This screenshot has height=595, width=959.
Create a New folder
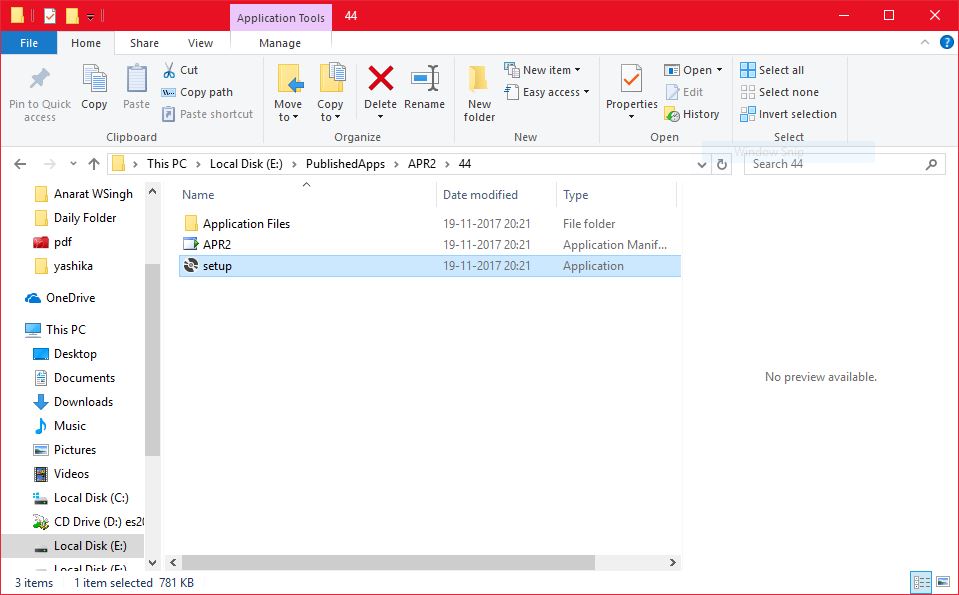coord(479,92)
